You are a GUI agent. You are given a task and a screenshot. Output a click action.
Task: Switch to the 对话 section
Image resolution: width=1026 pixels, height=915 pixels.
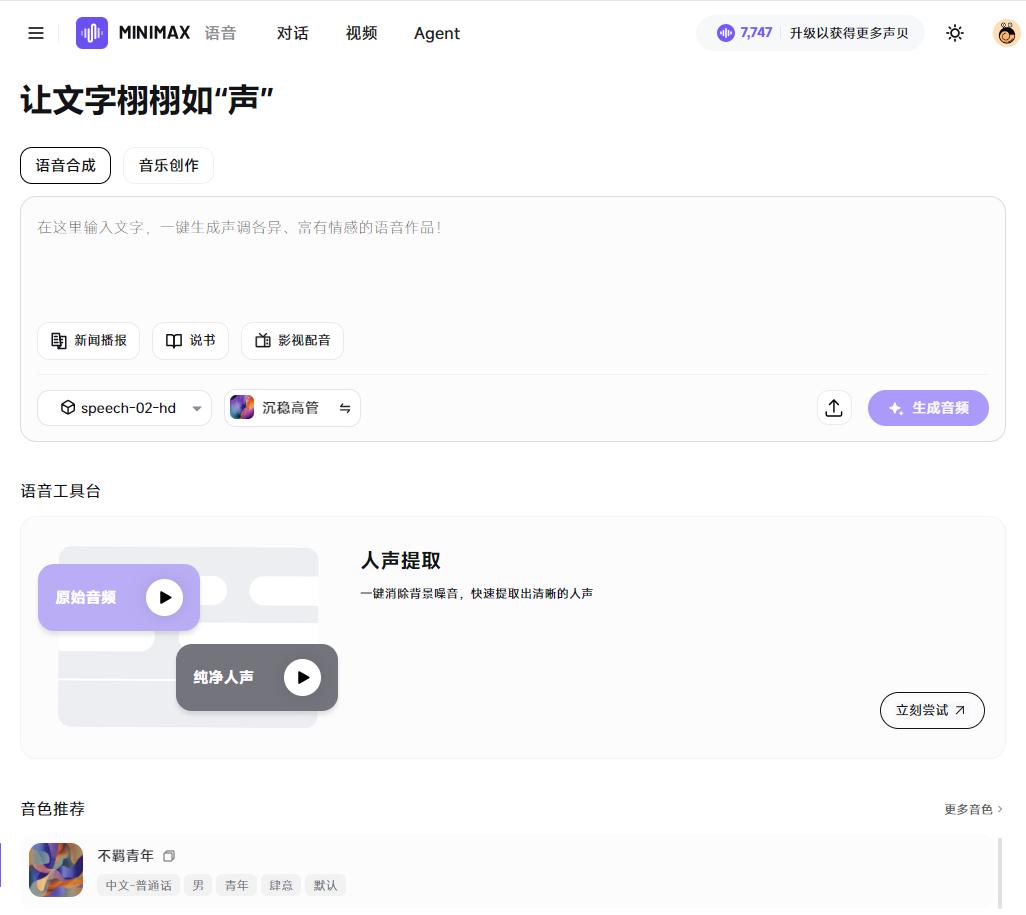click(292, 33)
